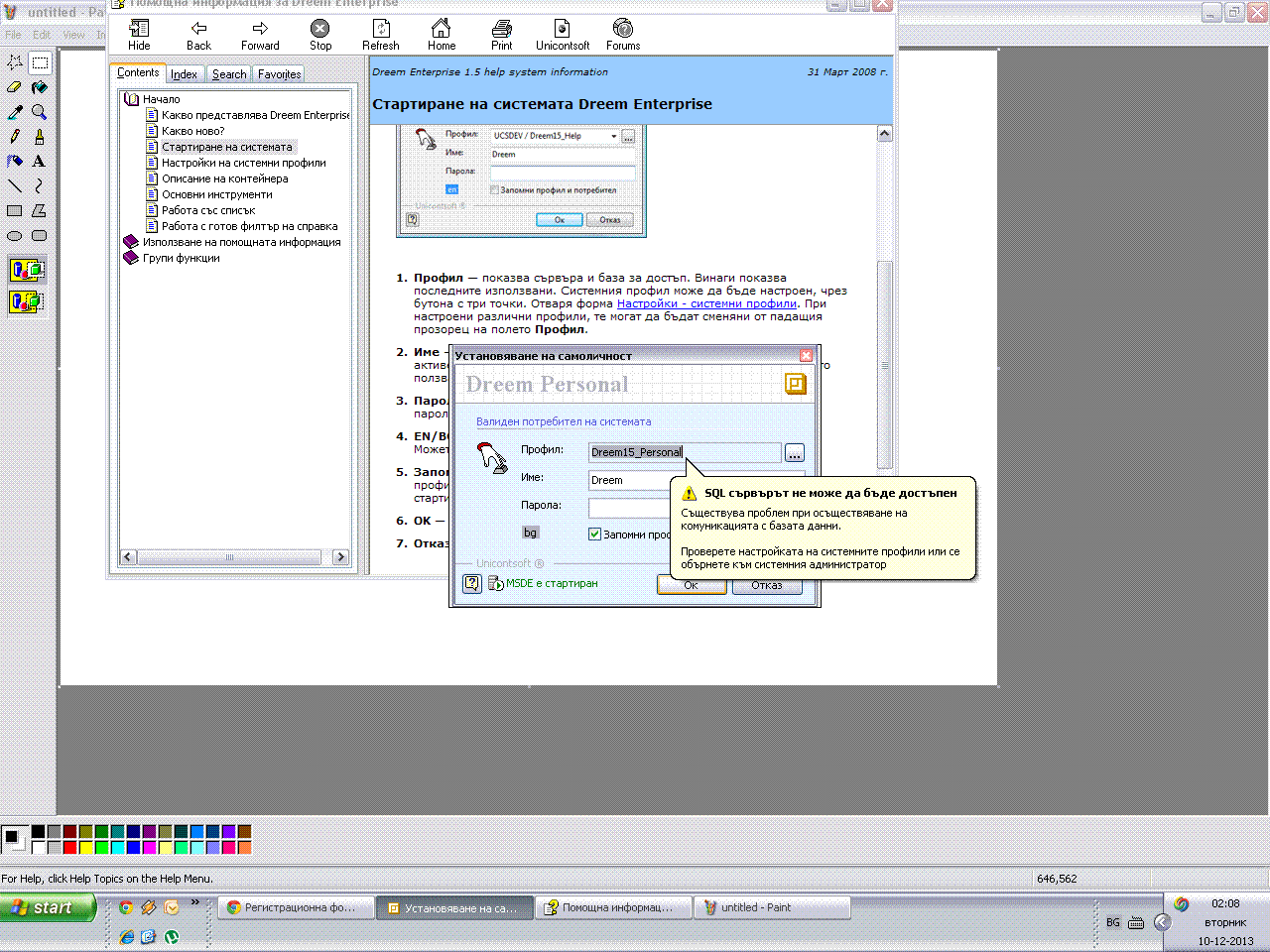Pick the blue color swatch in palette
Viewport: 1270px width, 952px height.
134,847
